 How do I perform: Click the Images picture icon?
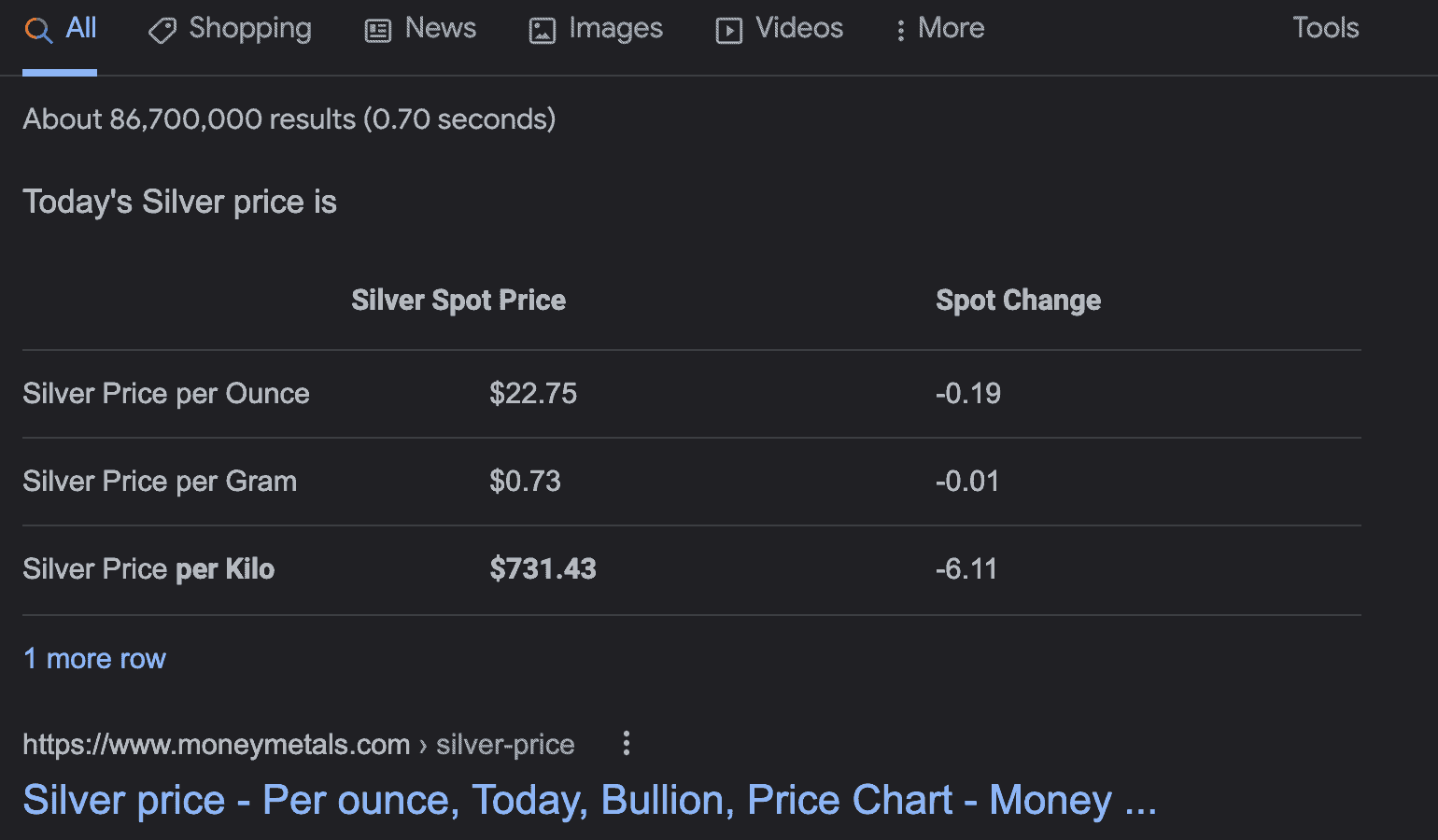(542, 31)
